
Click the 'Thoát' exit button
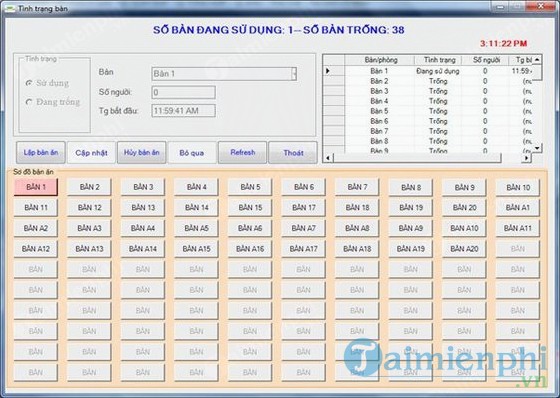coord(293,153)
